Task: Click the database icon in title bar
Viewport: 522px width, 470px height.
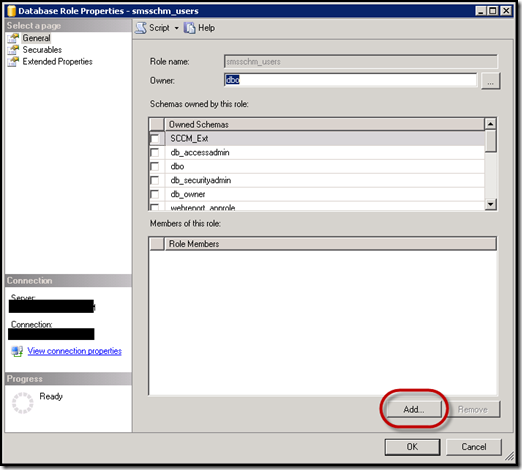Action: pos(11,11)
